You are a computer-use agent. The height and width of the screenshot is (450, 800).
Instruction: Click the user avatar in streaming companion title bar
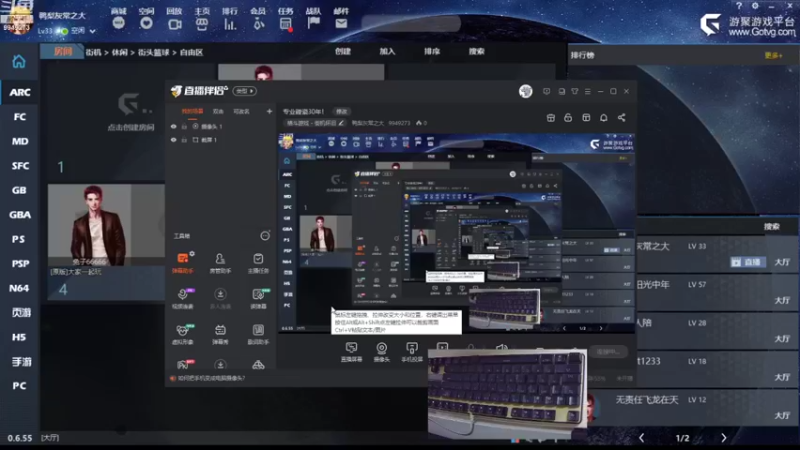point(526,91)
